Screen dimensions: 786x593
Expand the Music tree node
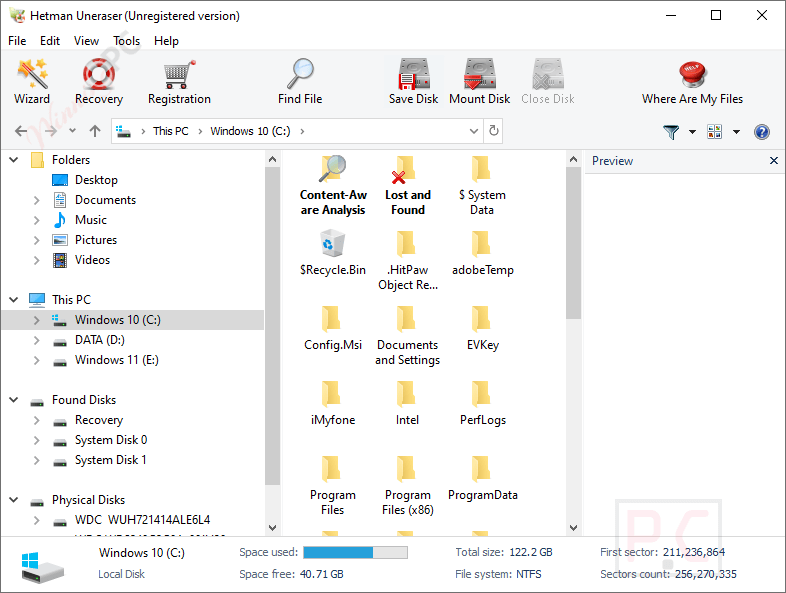[37, 220]
